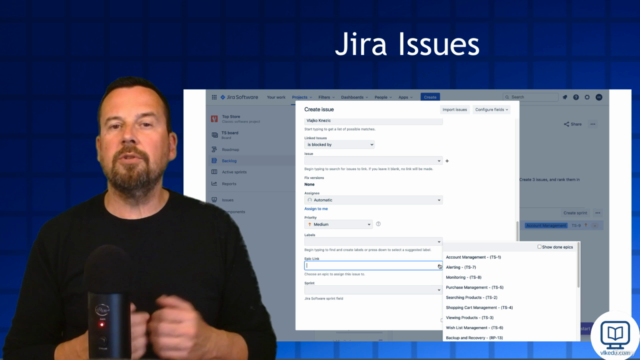This screenshot has width=640, height=360.
Task: Click the epic picker icon in Epic Link field
Action: click(x=440, y=266)
